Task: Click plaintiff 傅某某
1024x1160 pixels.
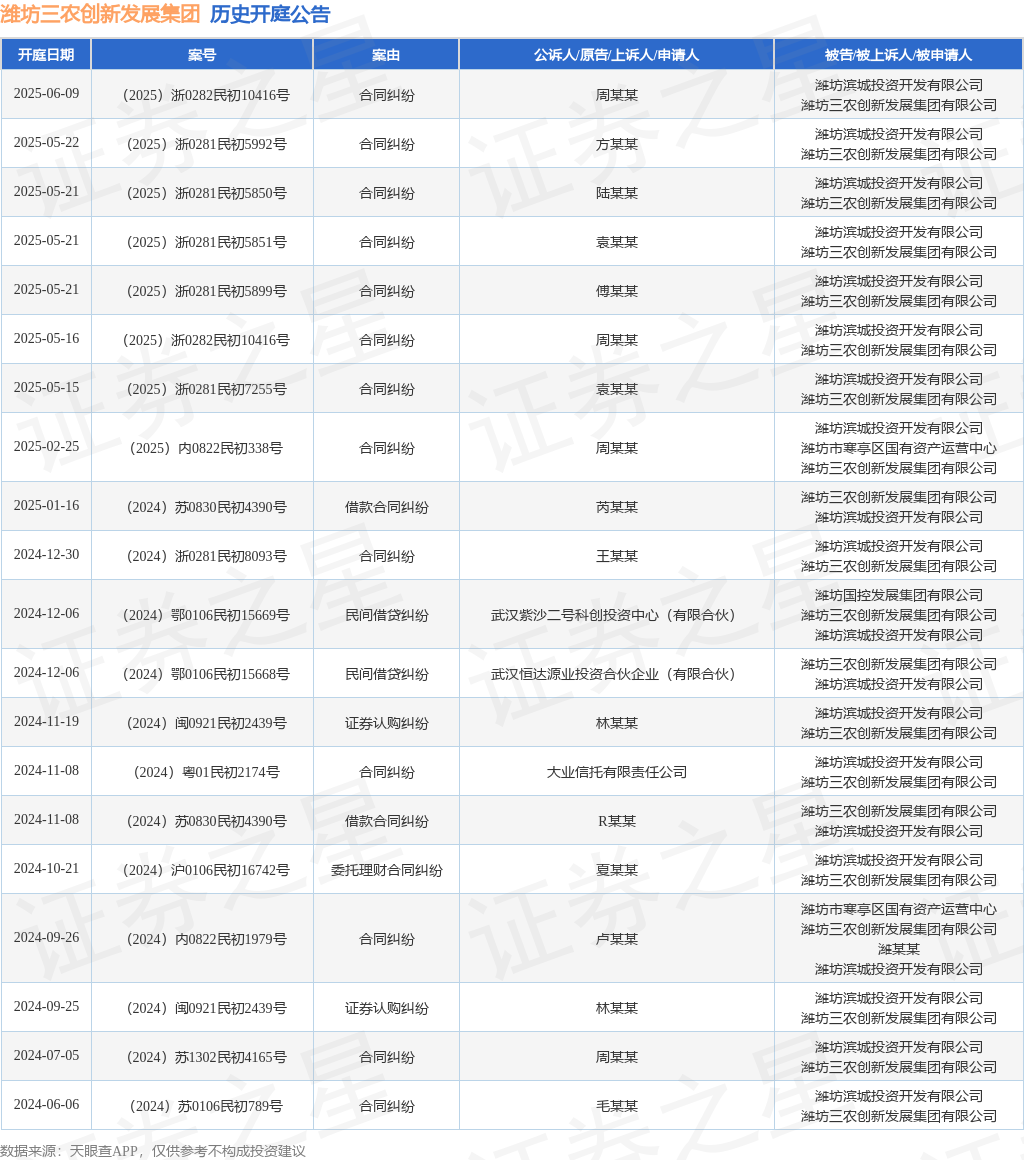Action: tap(616, 291)
